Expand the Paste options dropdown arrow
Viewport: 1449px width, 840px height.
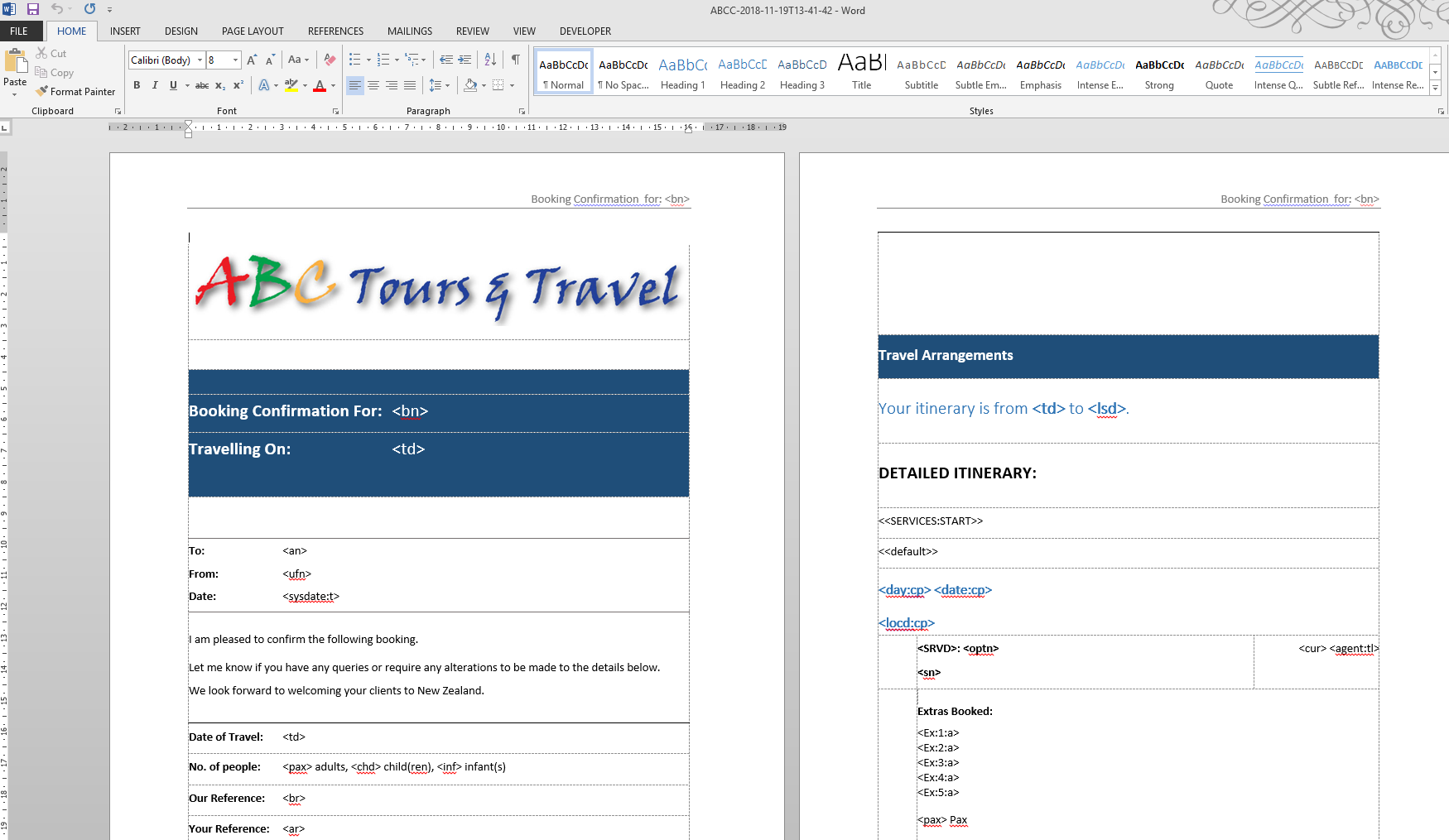coord(15,94)
